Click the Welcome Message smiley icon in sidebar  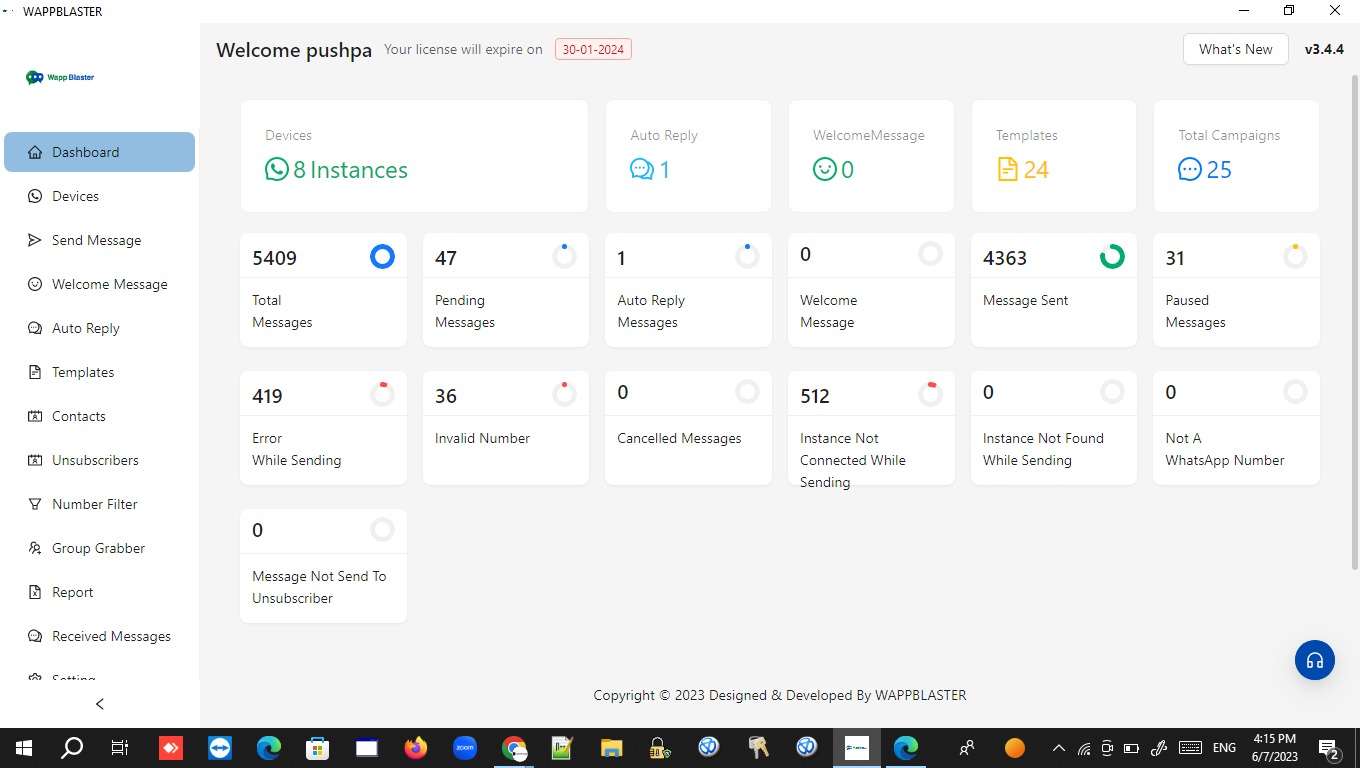click(x=35, y=284)
